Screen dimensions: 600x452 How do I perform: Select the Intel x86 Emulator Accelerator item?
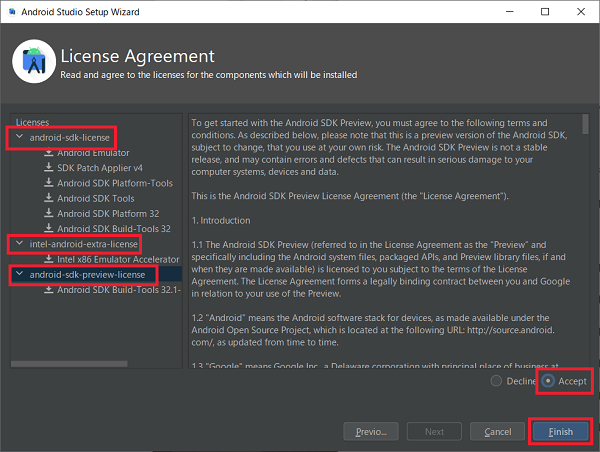[x=118, y=259]
